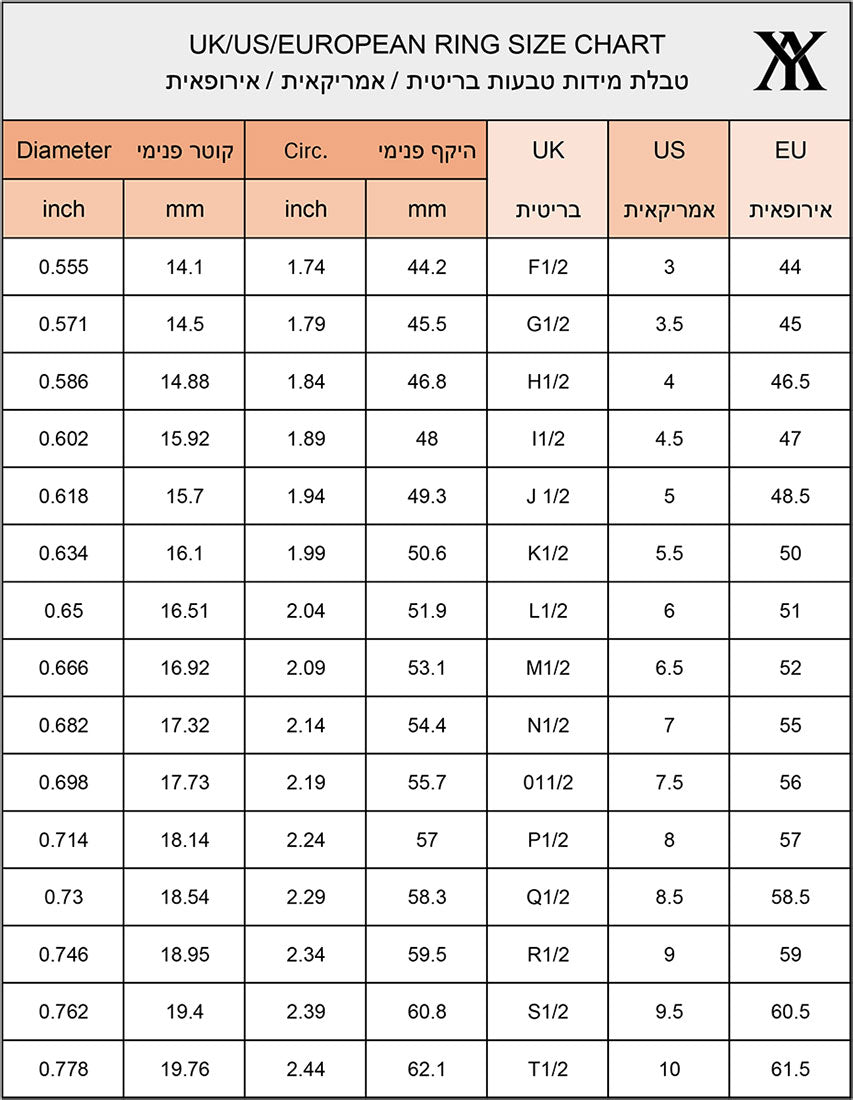
Task: Click the 'inch' subheader under Diameter
Action: 64,209
